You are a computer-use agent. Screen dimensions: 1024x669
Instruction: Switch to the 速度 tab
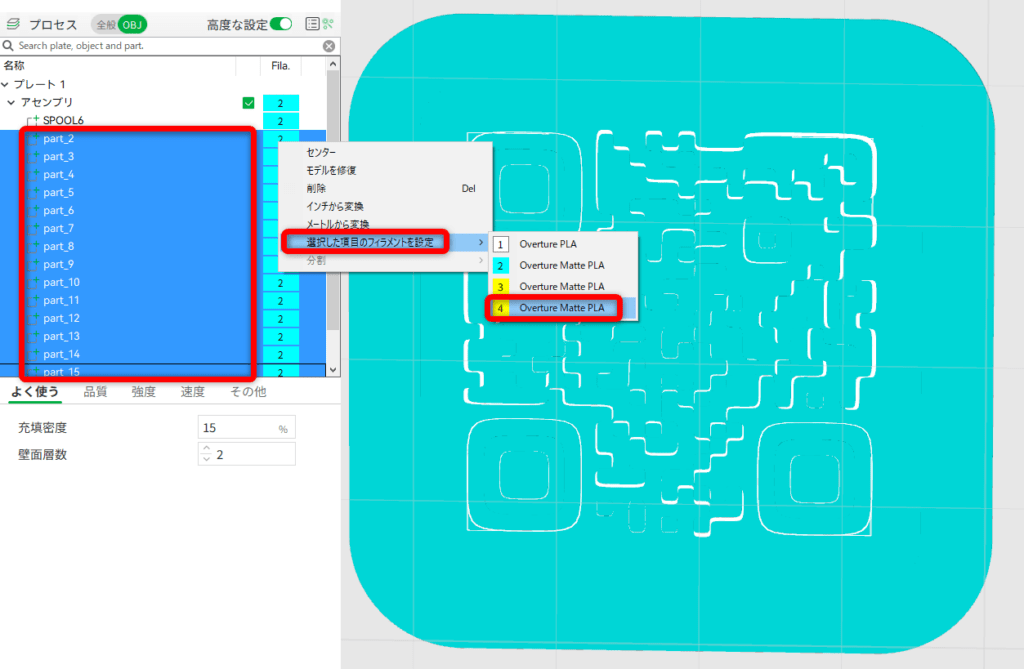point(193,391)
